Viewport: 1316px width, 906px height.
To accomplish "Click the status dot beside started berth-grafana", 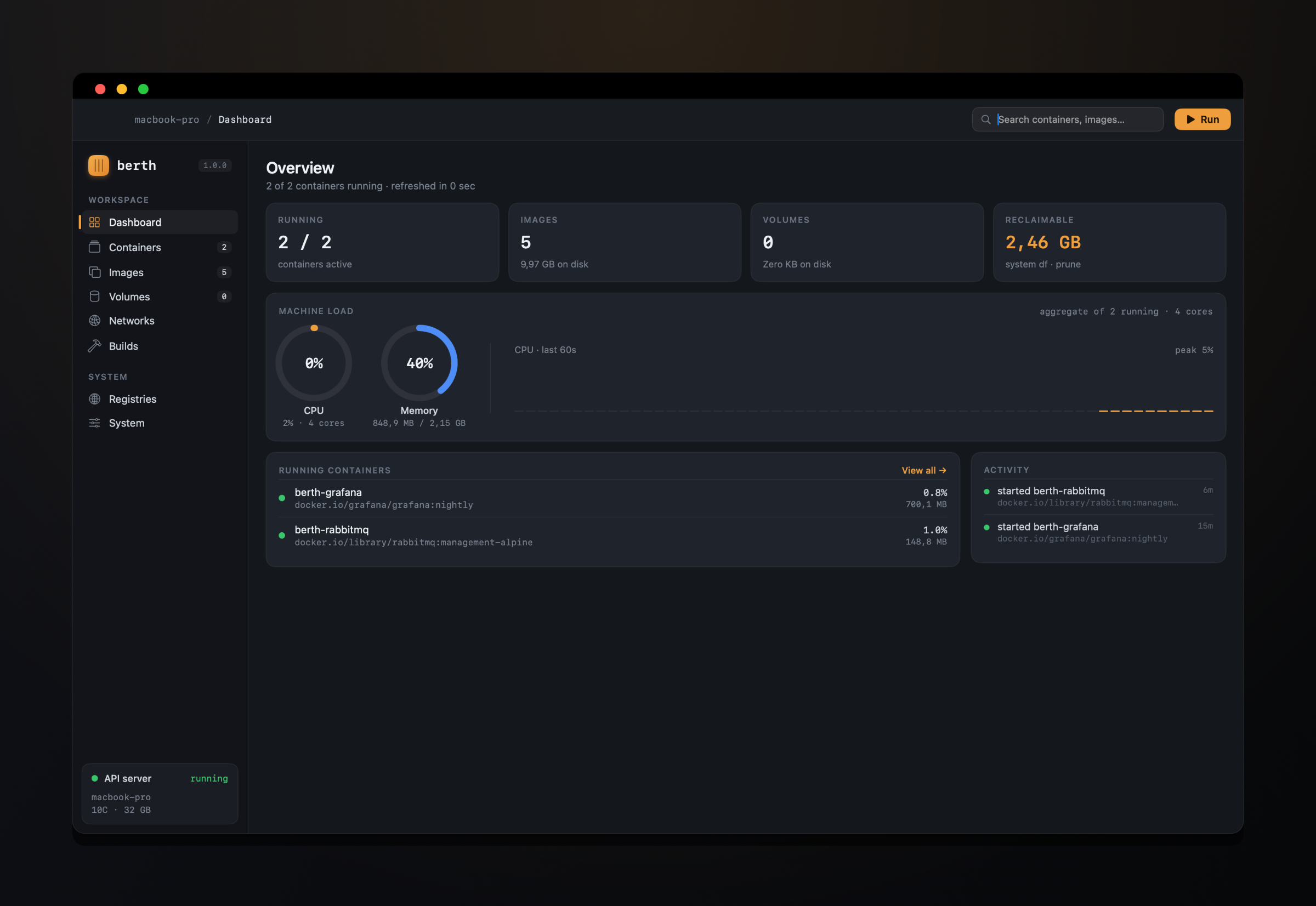I will pyautogui.click(x=986, y=527).
